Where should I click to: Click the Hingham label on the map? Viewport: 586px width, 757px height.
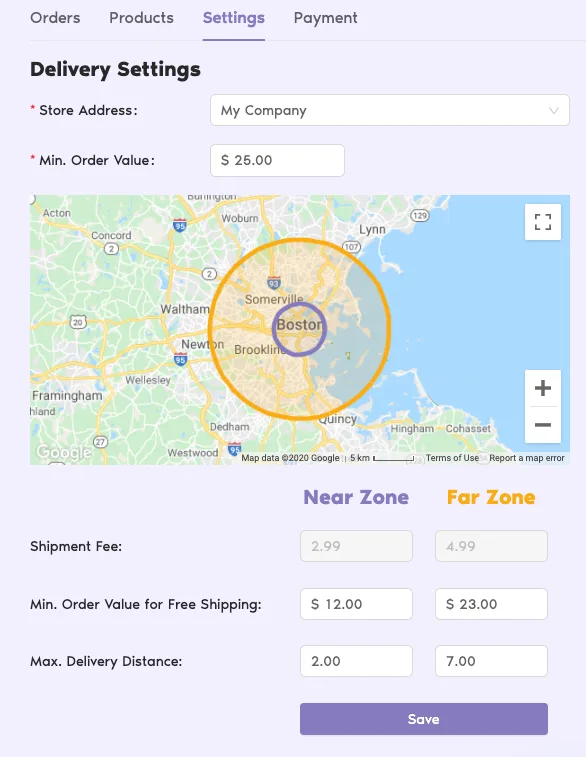click(412, 429)
